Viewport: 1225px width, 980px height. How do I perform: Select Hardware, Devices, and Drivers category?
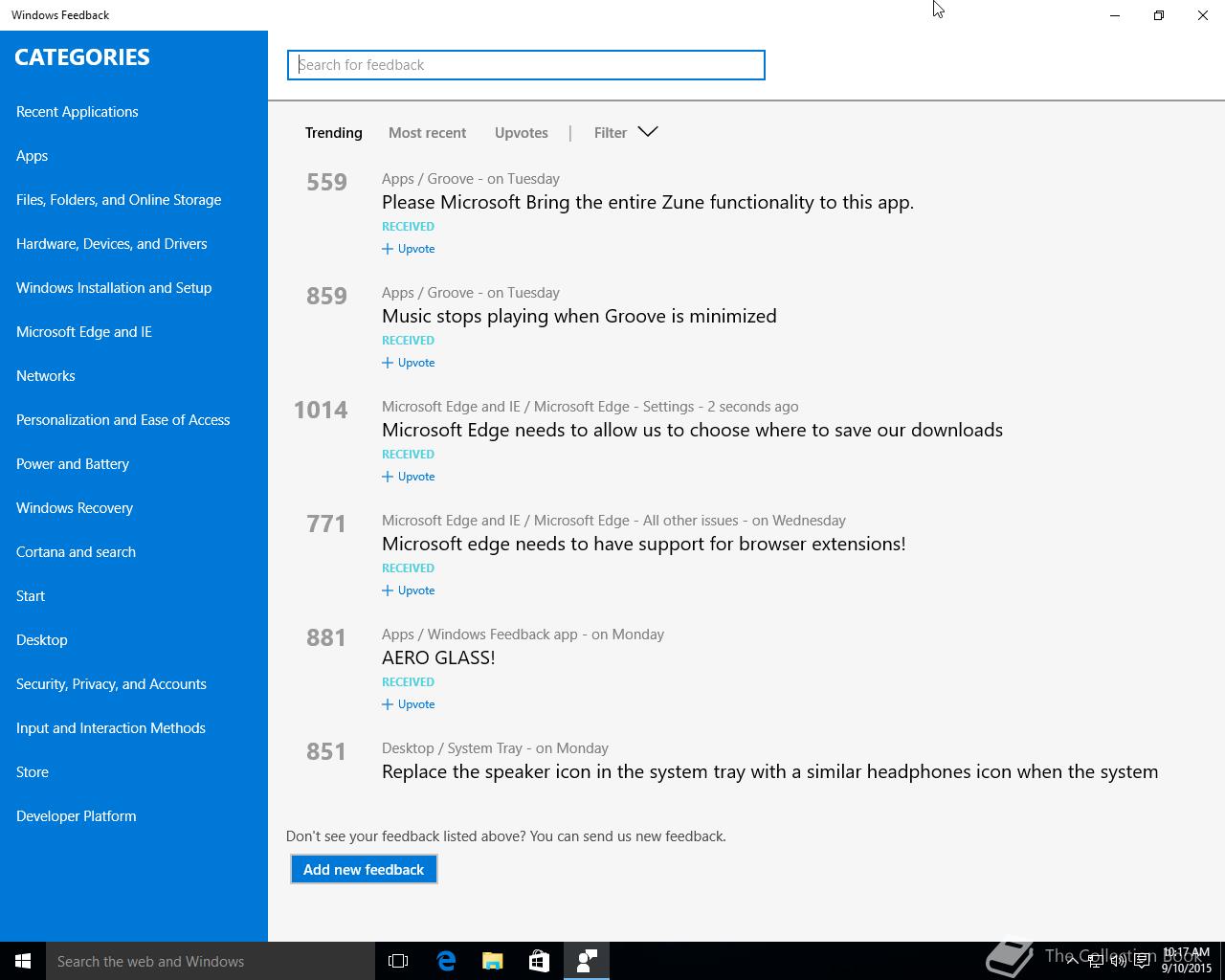click(x=111, y=244)
